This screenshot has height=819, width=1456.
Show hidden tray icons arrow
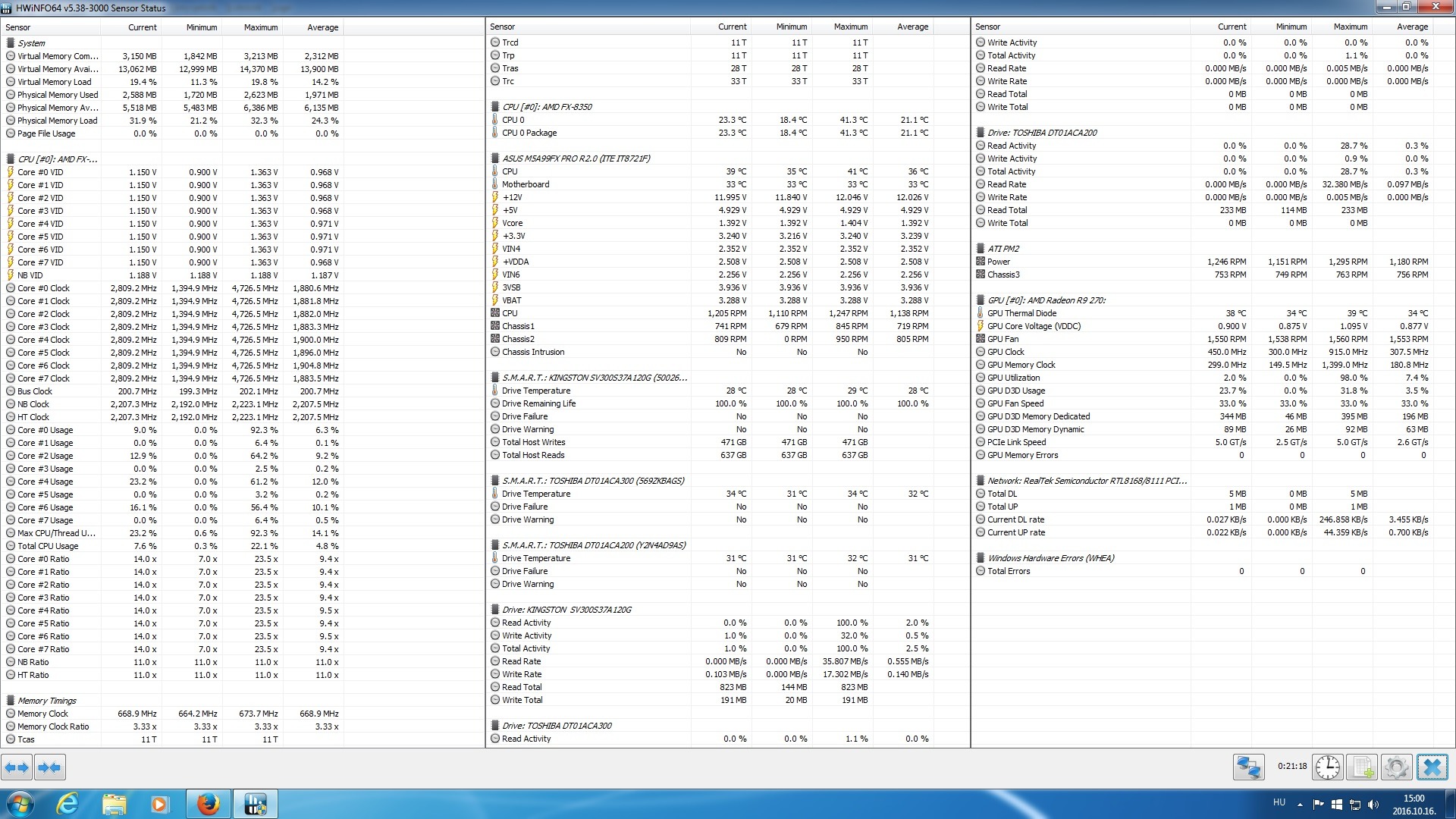[x=1300, y=805]
